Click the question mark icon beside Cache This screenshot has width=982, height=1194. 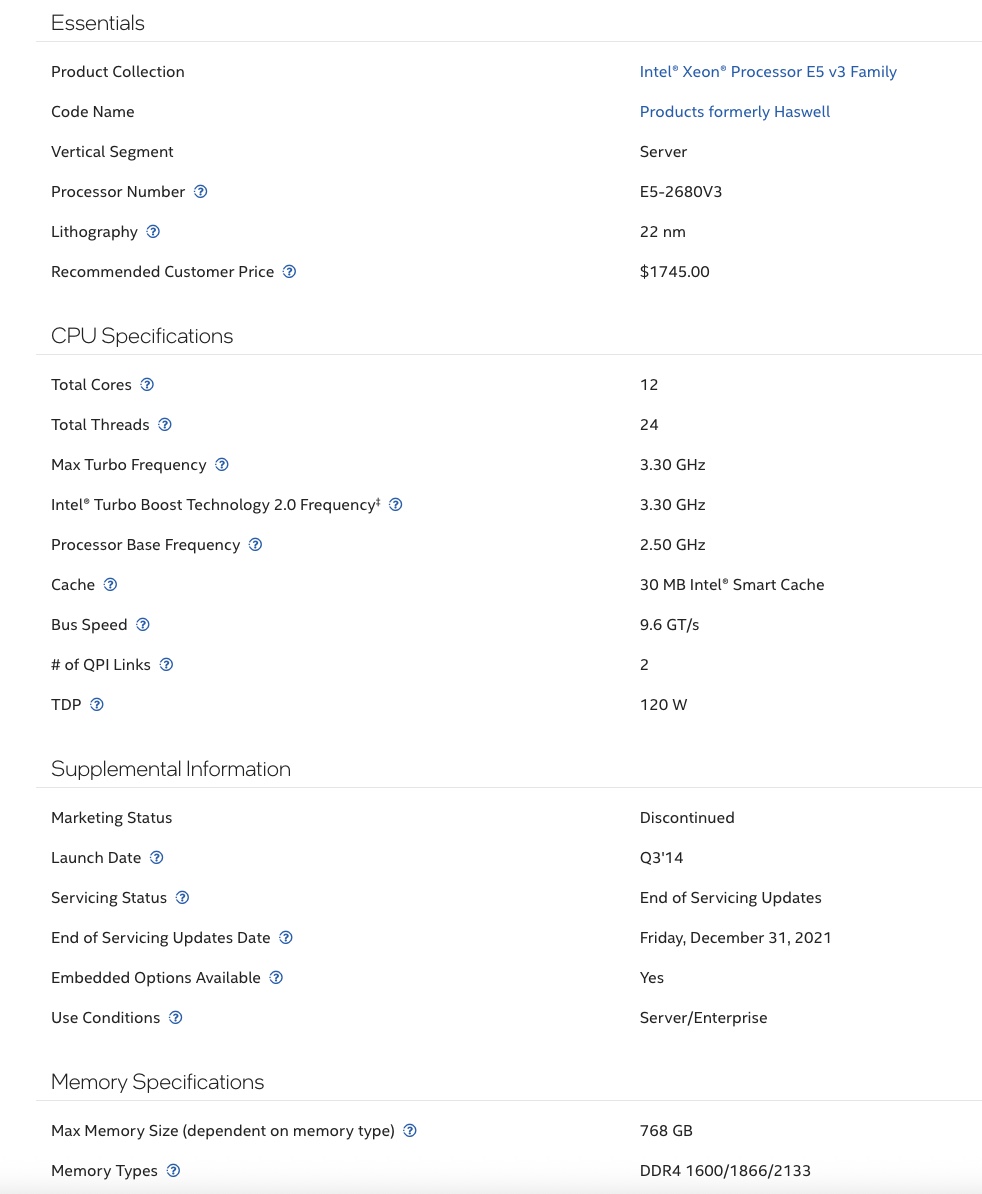click(x=110, y=585)
